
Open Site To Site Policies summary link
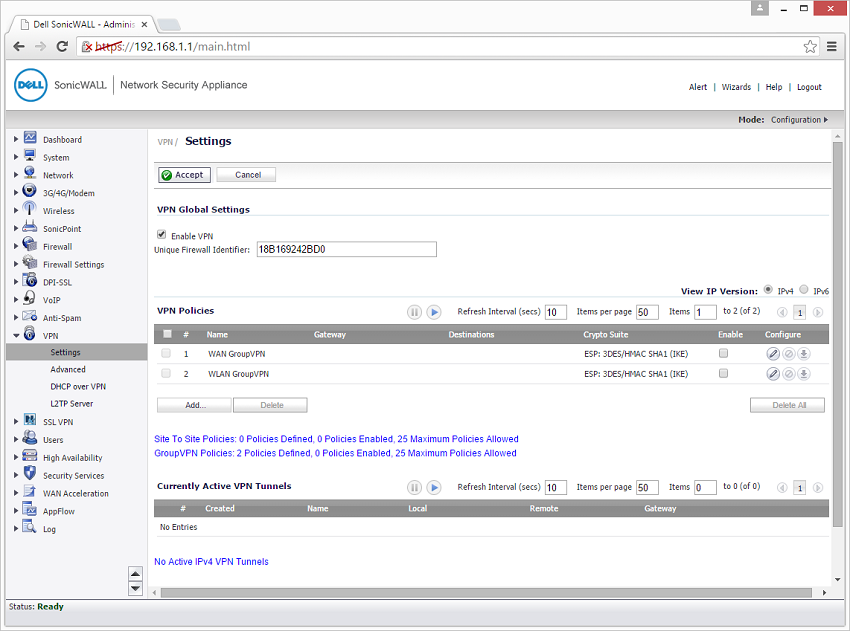click(336, 439)
